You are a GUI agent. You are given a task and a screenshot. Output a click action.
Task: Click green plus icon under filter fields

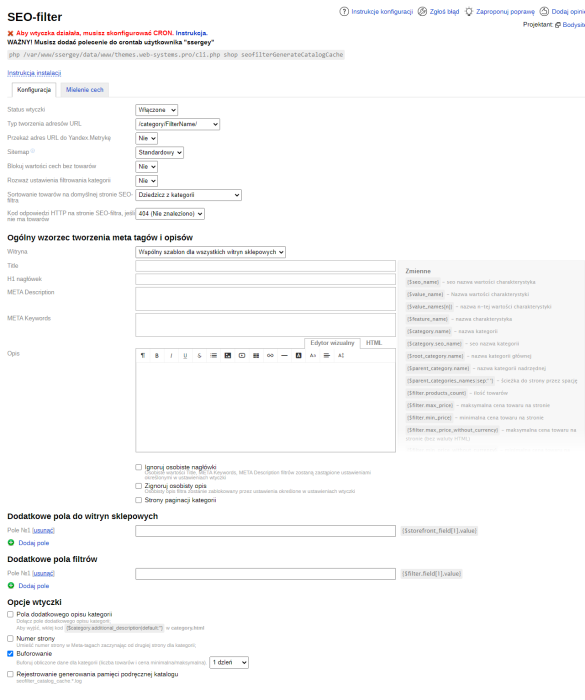coord(11,585)
